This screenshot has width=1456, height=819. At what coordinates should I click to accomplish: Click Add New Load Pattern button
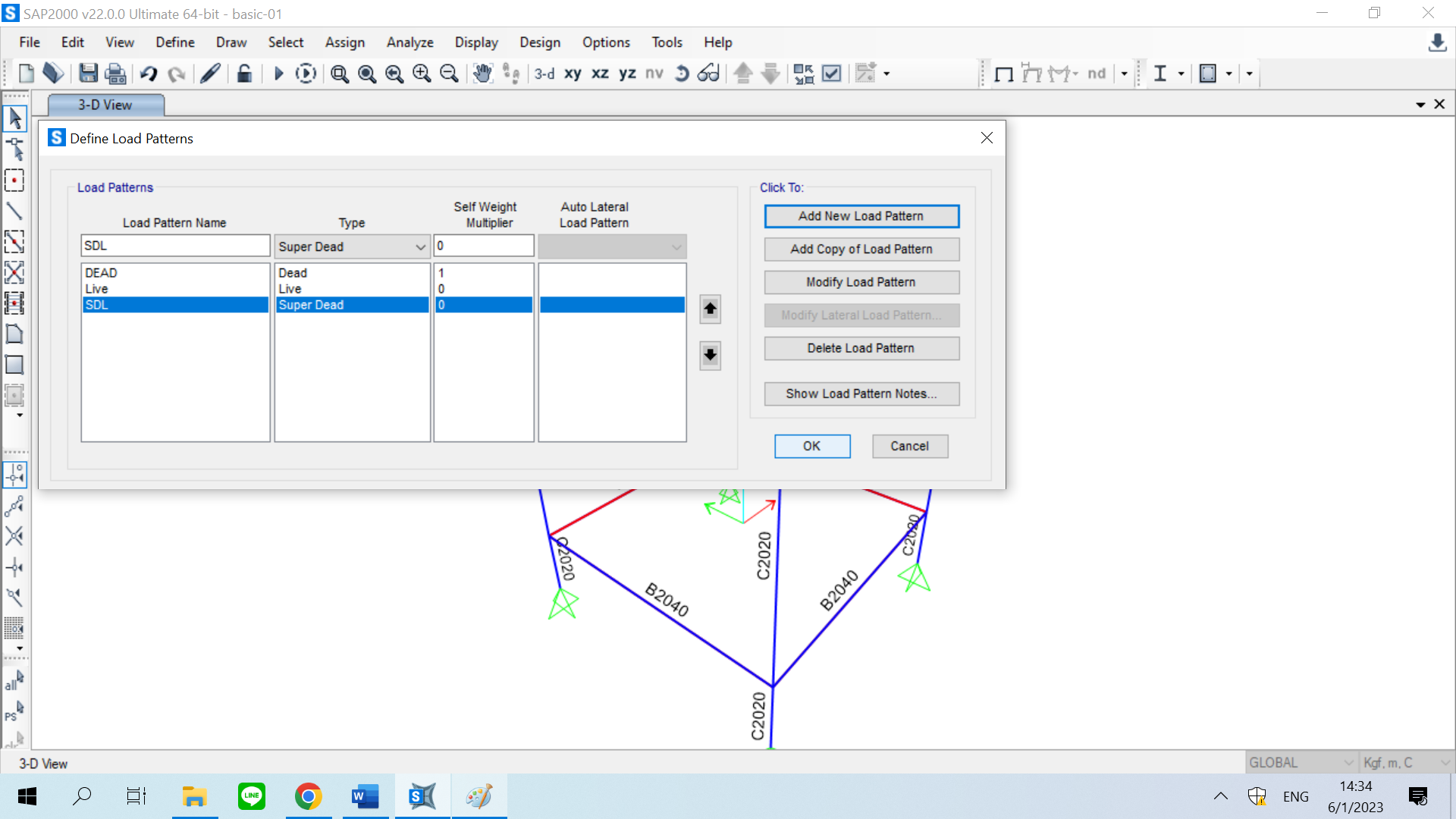tap(861, 216)
